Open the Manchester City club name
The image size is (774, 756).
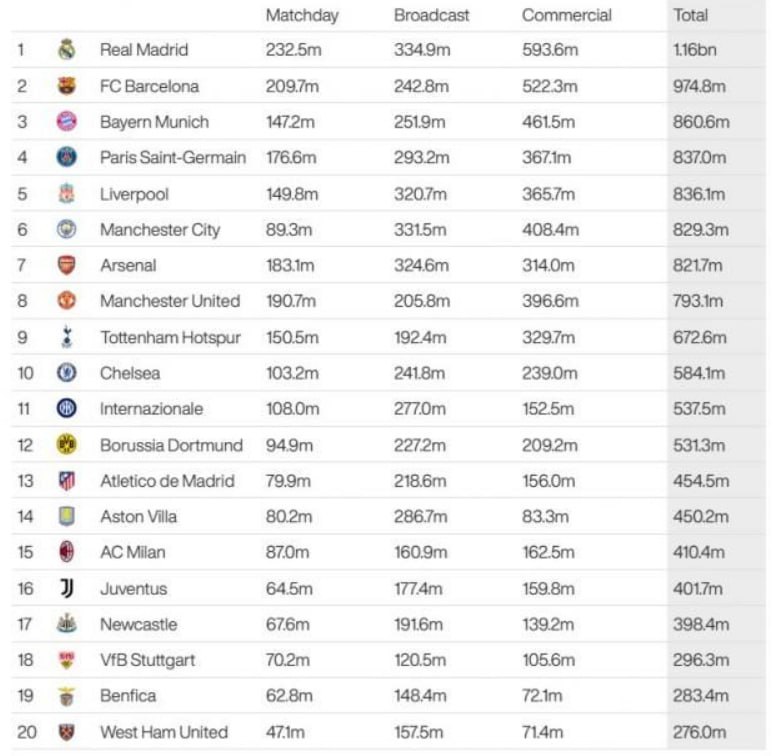coord(159,230)
